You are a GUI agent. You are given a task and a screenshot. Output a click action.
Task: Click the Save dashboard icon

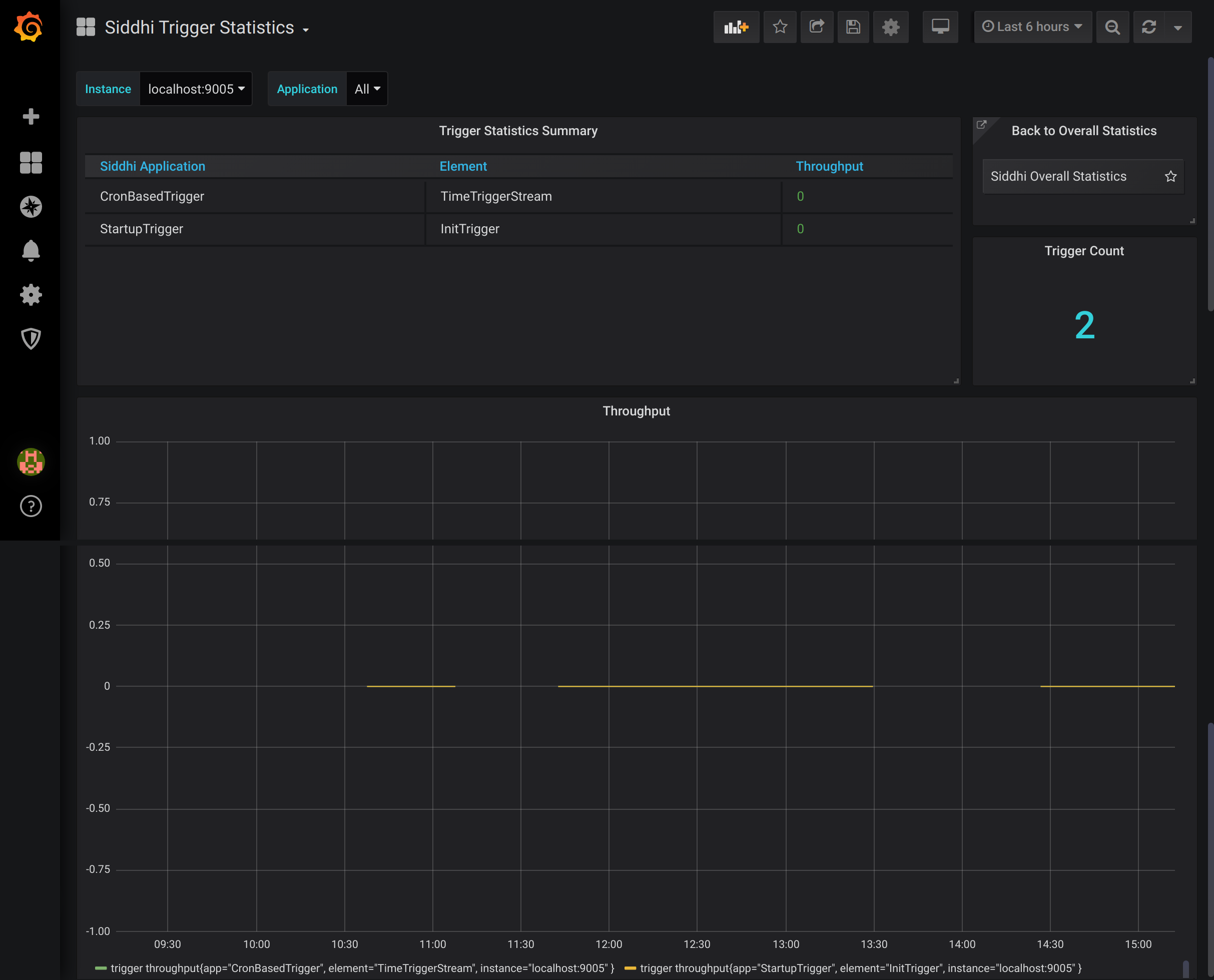click(853, 27)
